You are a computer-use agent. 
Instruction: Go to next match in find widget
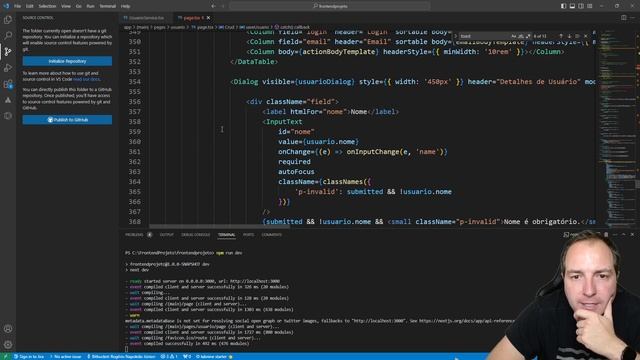point(569,36)
